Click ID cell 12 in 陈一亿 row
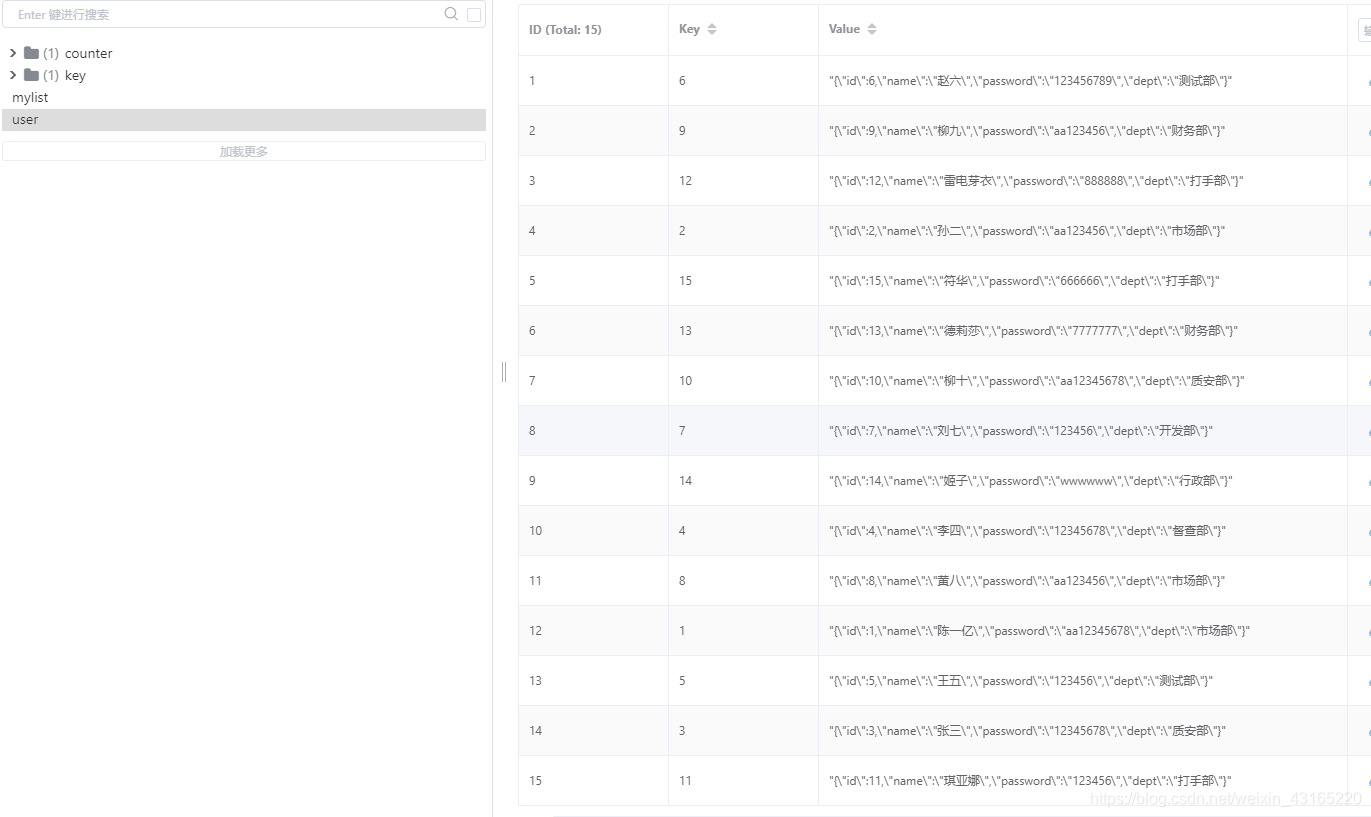The width and height of the screenshot is (1371, 817). [x=593, y=631]
